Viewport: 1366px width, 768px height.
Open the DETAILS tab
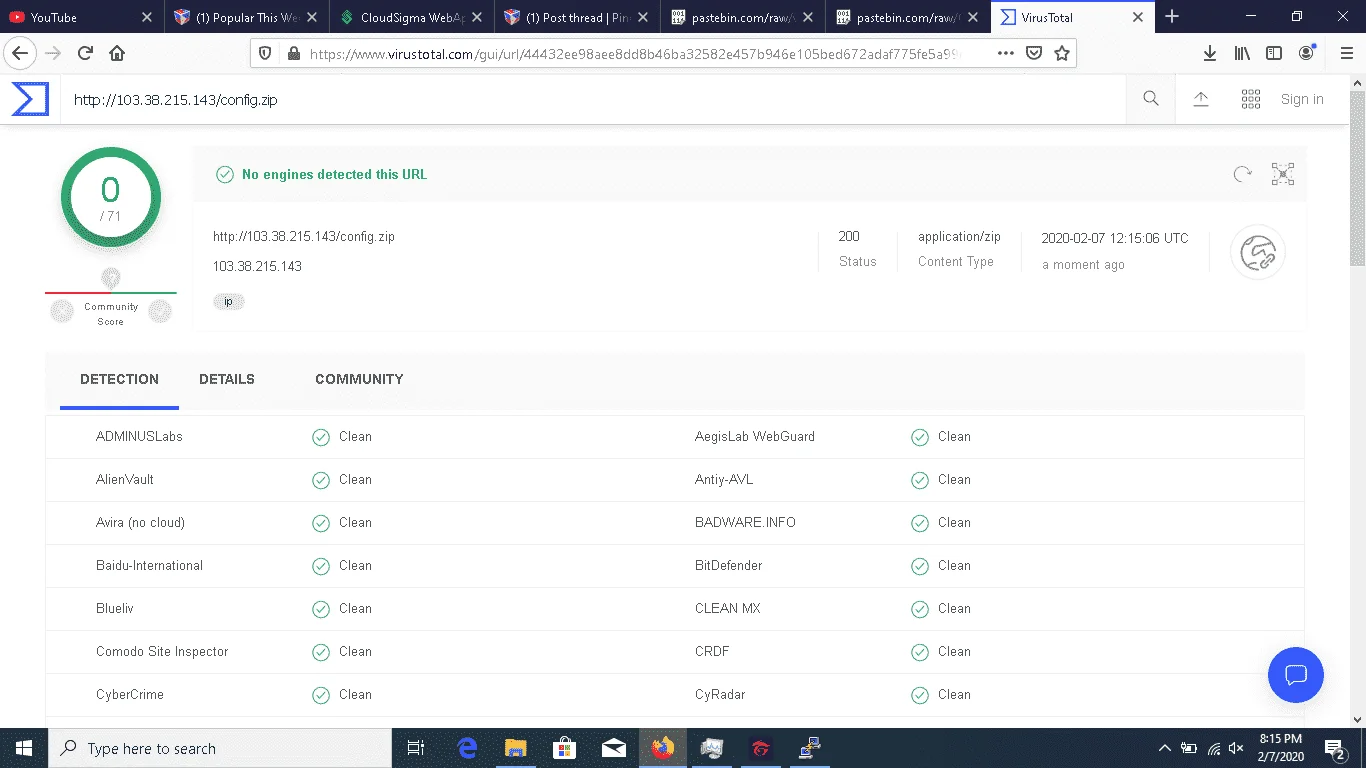[x=227, y=379]
